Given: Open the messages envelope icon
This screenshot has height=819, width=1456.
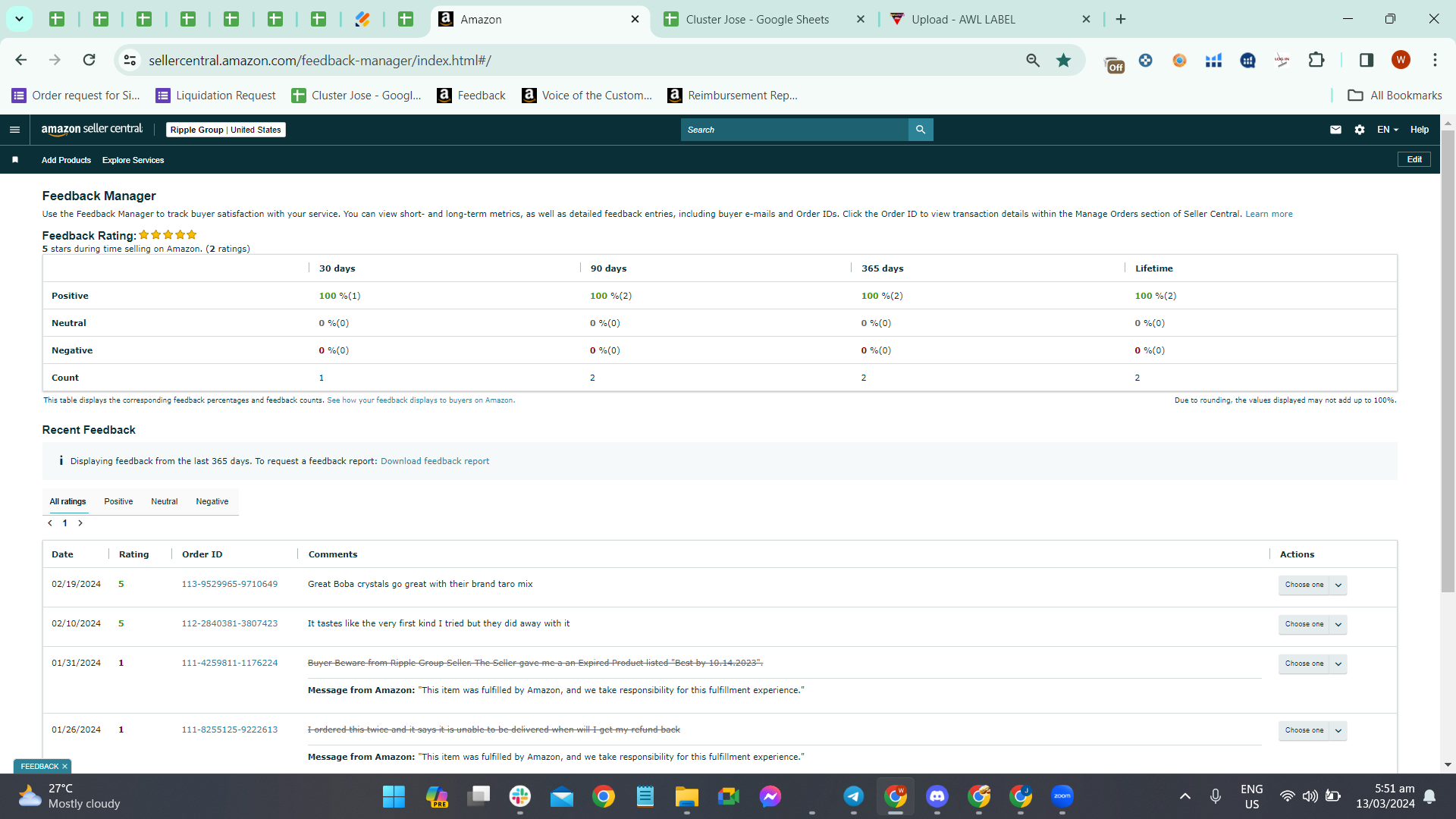Looking at the screenshot, I should pyautogui.click(x=1335, y=130).
